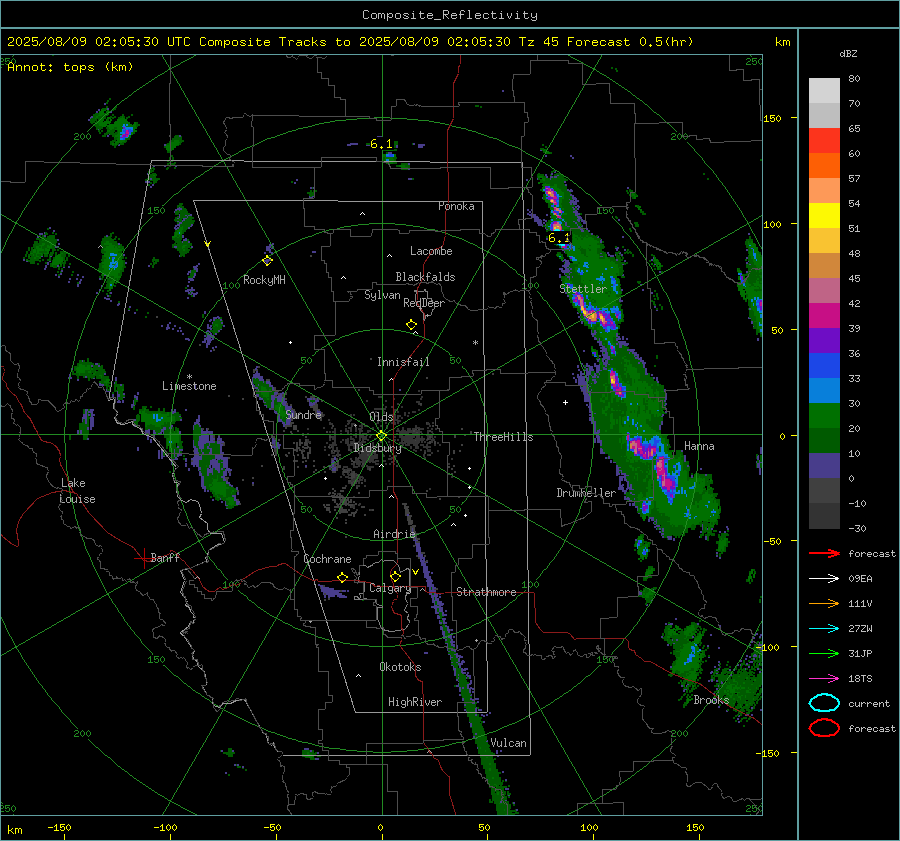This screenshot has width=900, height=841.
Task: Select the grey swatch between 70 and 65
Action: coord(824,115)
